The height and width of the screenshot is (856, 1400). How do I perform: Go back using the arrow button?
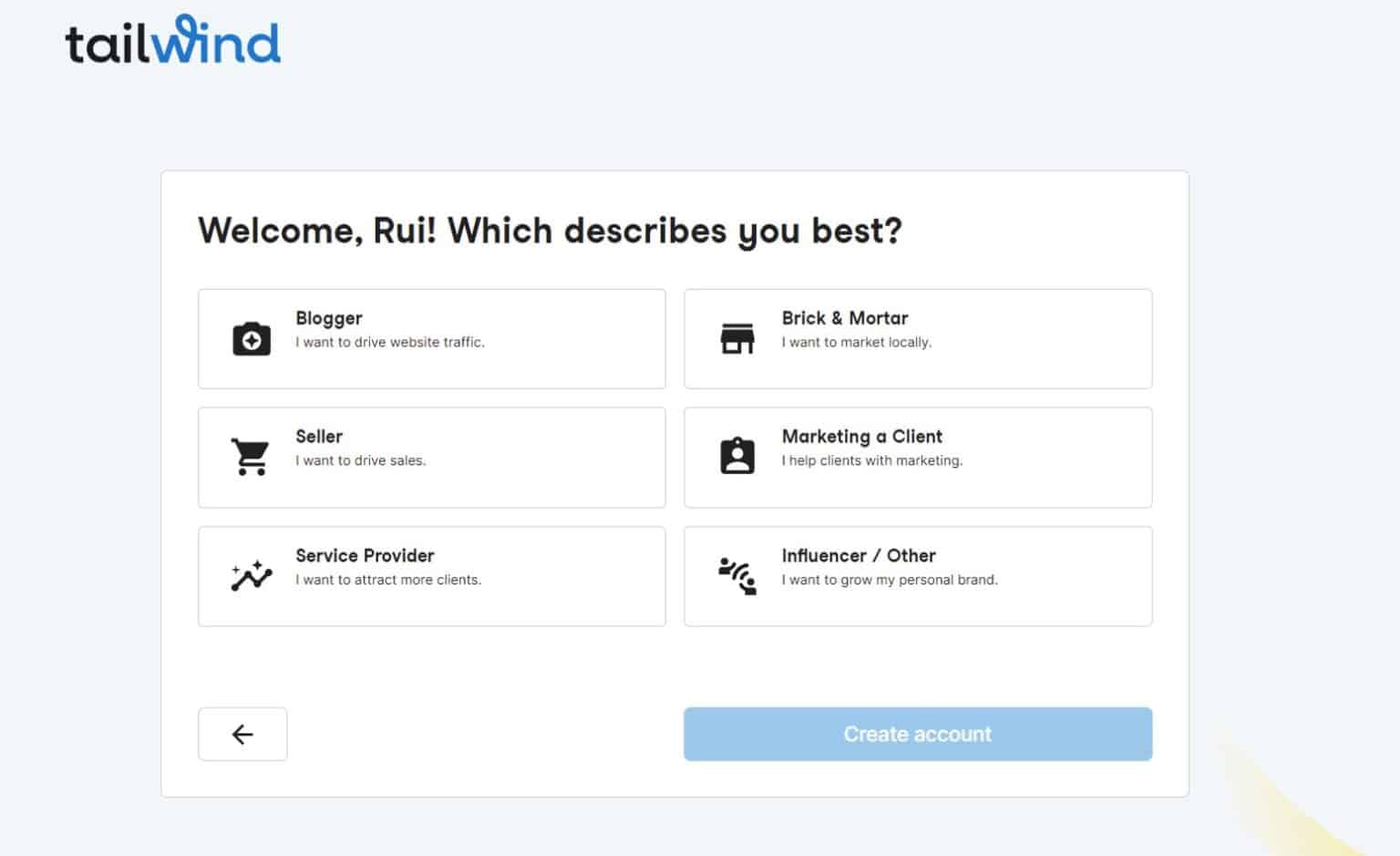coord(242,733)
